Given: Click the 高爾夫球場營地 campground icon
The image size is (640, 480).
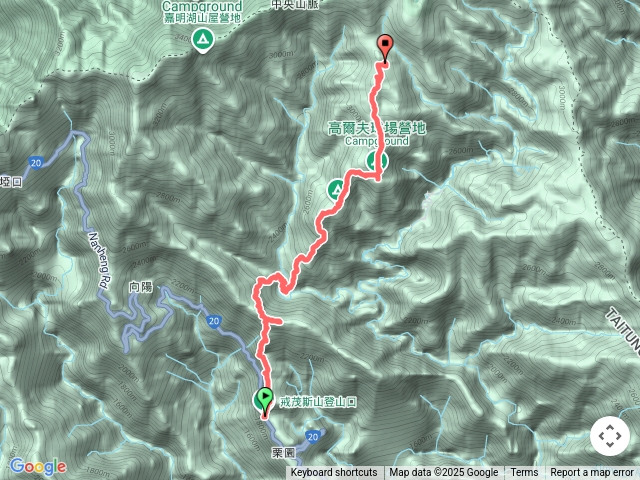Looking at the screenshot, I should point(376,160).
